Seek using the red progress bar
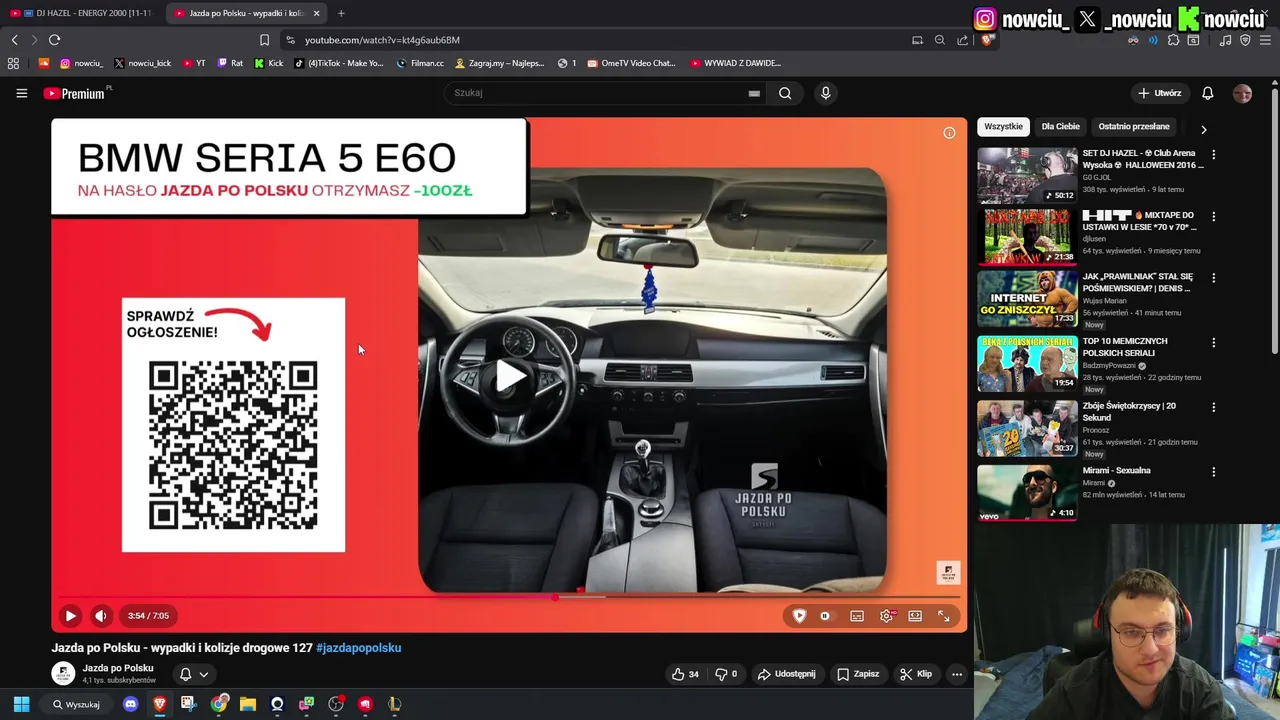The image size is (1280, 720). click(510, 597)
